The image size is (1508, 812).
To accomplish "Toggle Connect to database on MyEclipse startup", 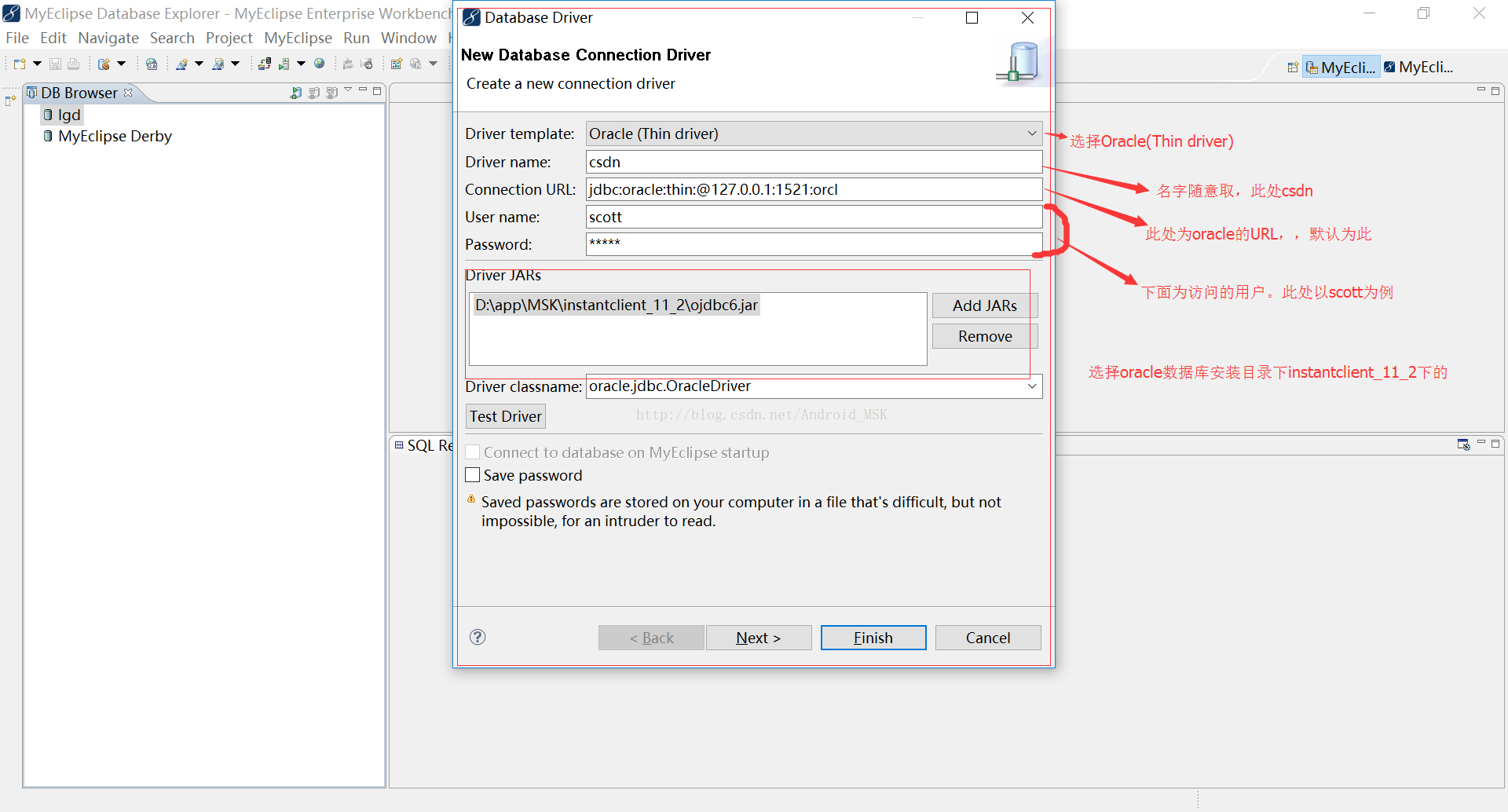I will tap(473, 452).
